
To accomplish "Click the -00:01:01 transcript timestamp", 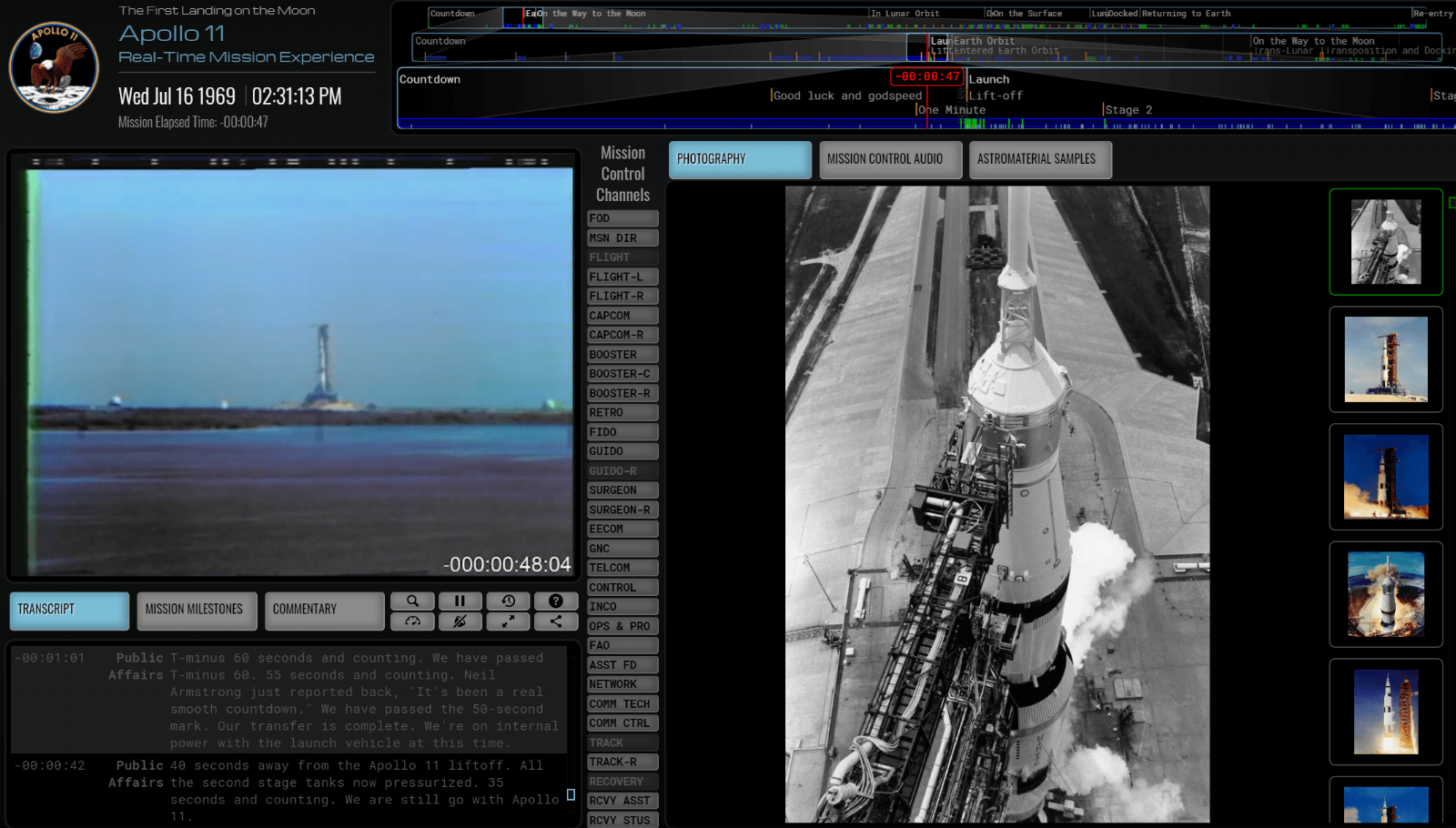I will 50,658.
